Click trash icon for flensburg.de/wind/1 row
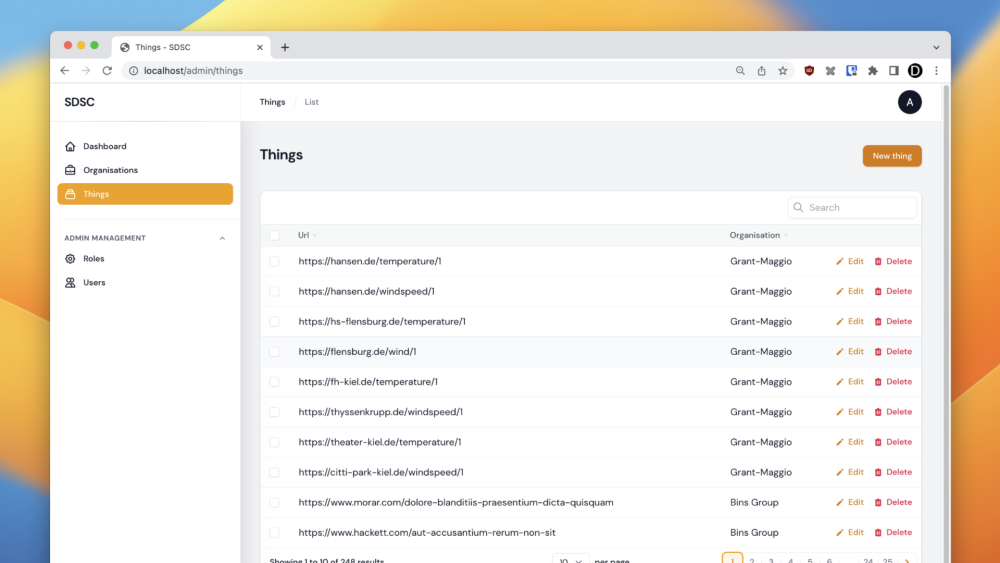The image size is (1000, 563). (878, 352)
